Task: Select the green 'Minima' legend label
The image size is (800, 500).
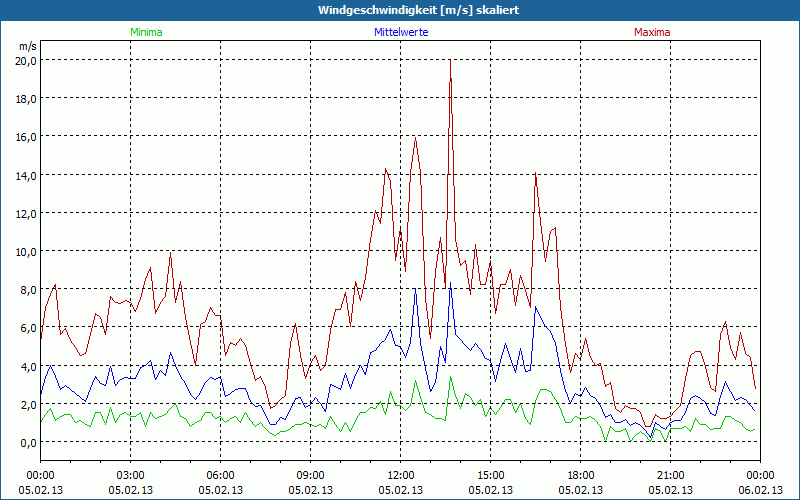Action: 146,32
